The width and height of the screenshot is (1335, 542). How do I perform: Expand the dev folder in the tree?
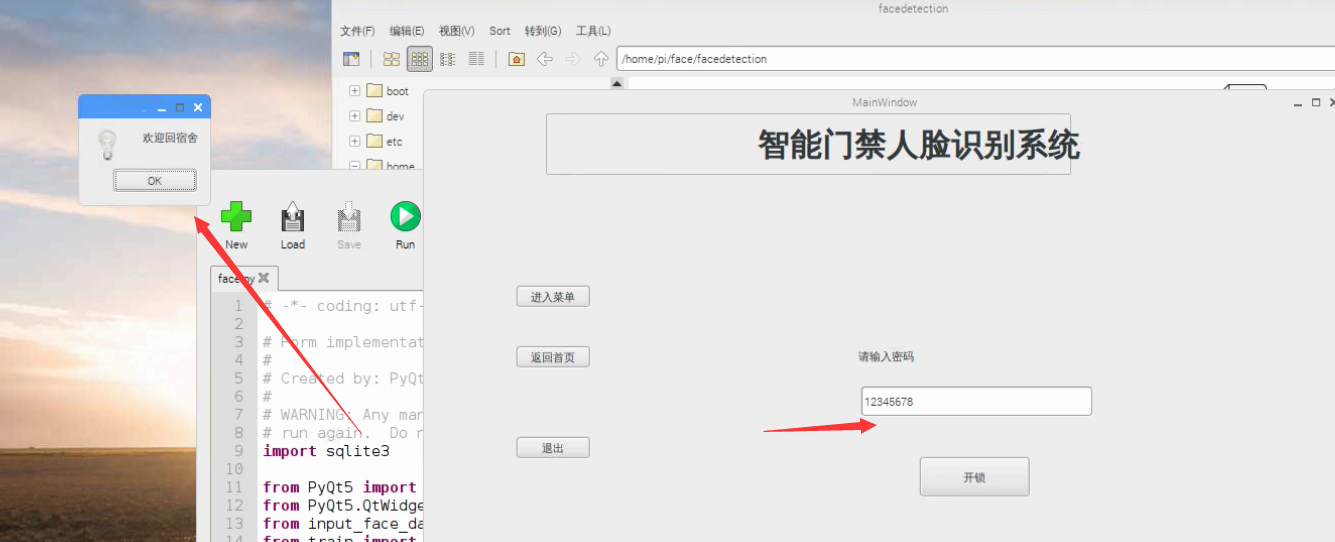click(354, 116)
